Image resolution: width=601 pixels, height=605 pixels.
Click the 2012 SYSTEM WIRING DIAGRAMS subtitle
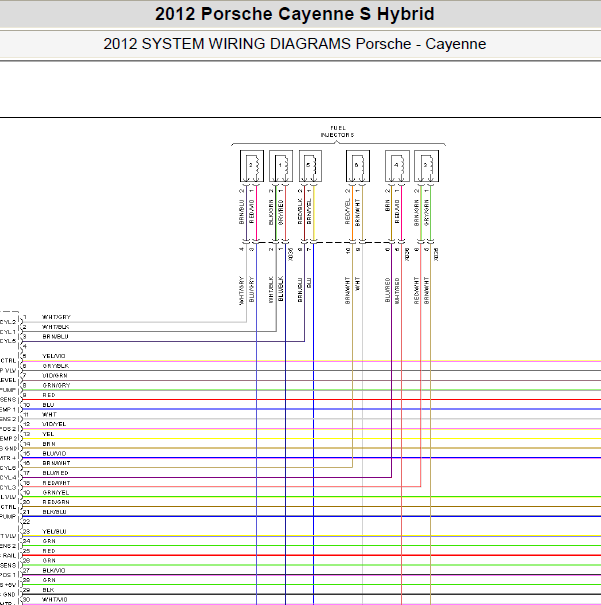coord(295,44)
